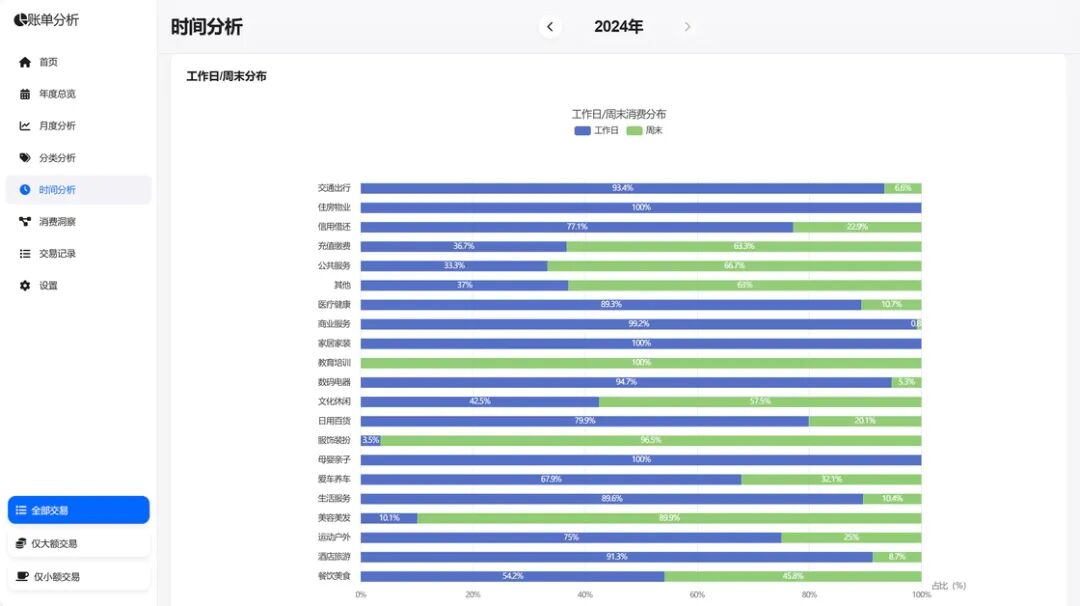
Task: Select 全部交易 filter button
Action: (x=79, y=510)
